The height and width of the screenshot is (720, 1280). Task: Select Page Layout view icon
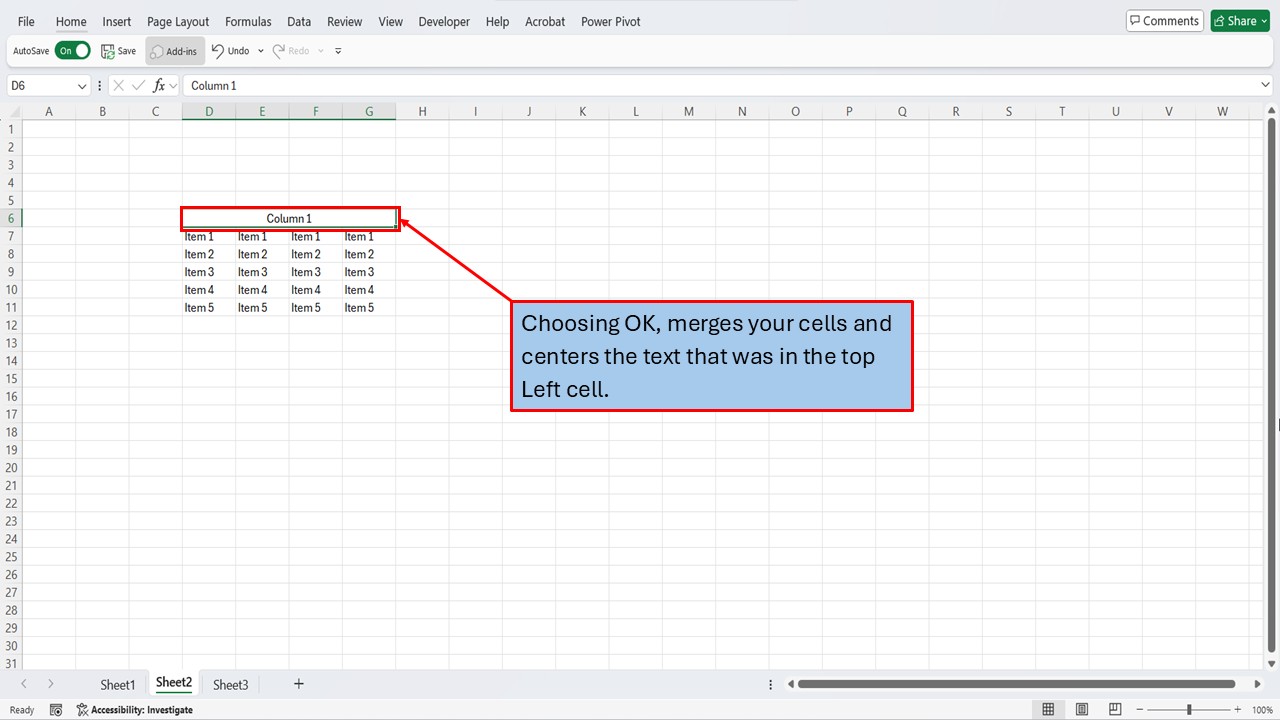click(x=1081, y=708)
